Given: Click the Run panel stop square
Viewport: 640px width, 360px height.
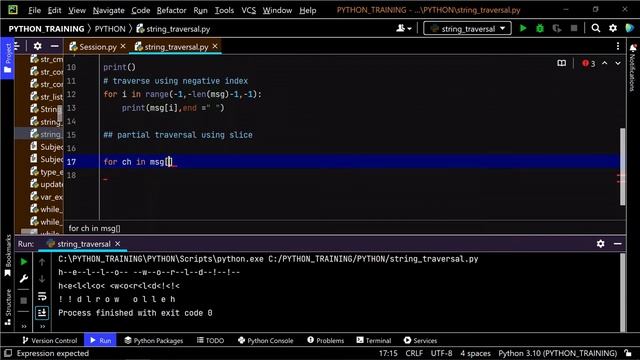Looking at the screenshot, I should (24, 301).
